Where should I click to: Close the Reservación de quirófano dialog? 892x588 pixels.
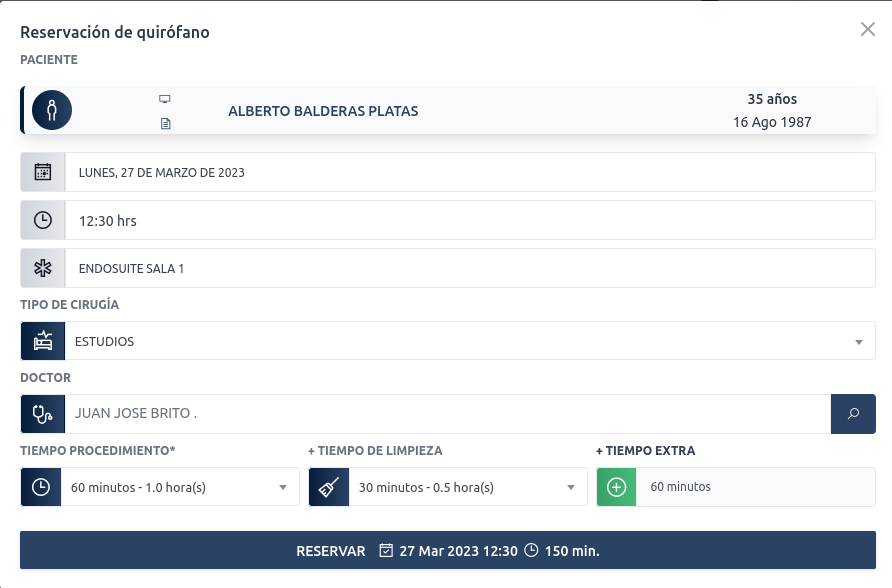click(868, 29)
